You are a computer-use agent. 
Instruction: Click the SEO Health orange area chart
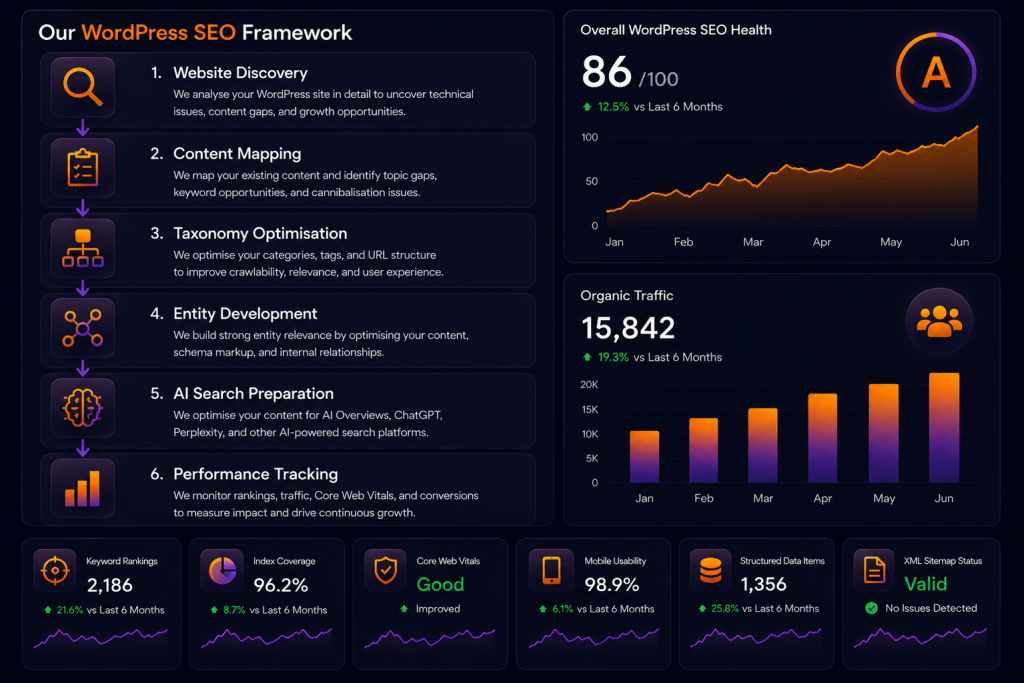pos(792,176)
